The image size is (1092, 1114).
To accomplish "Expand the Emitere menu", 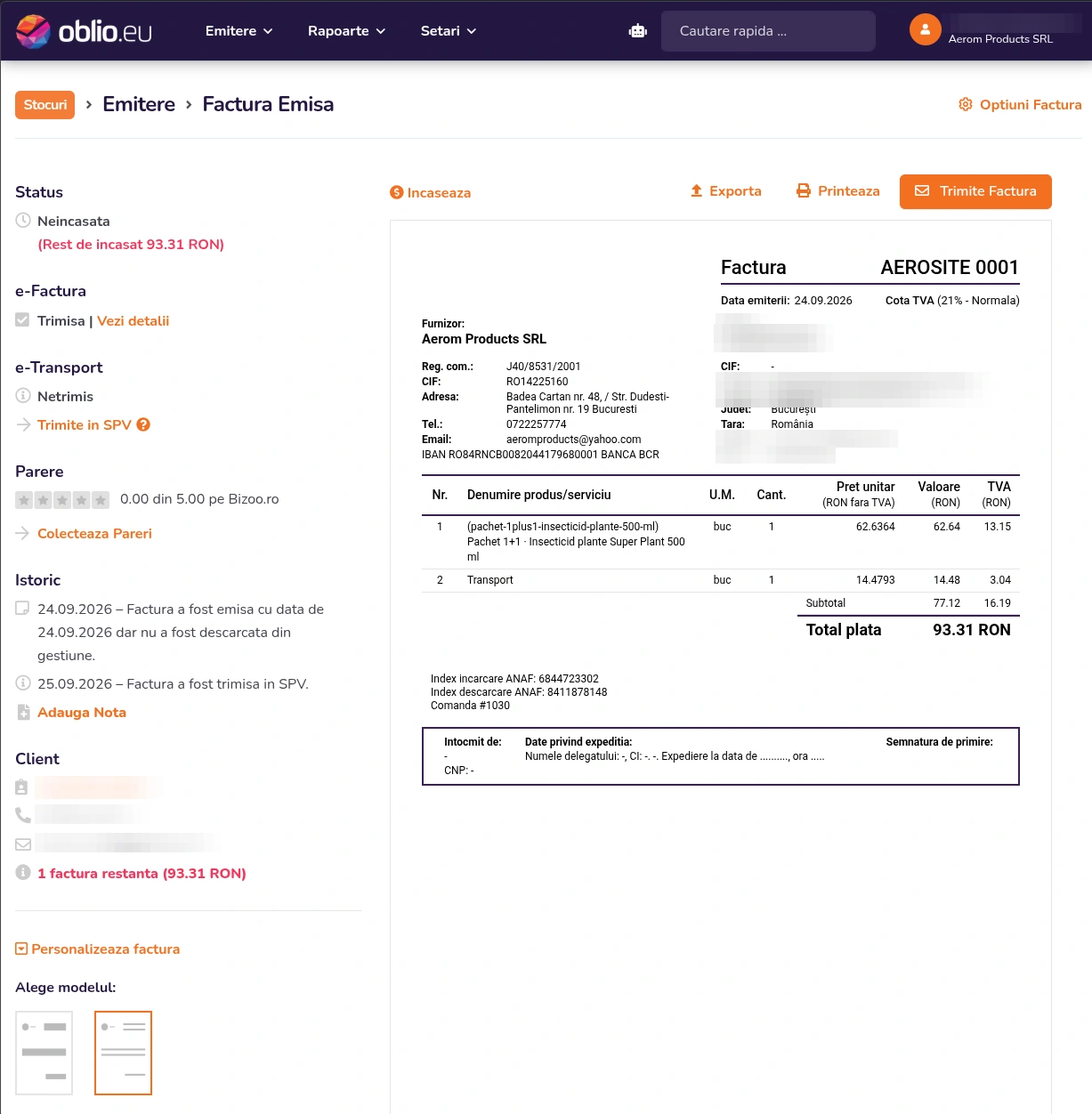I will coord(239,31).
